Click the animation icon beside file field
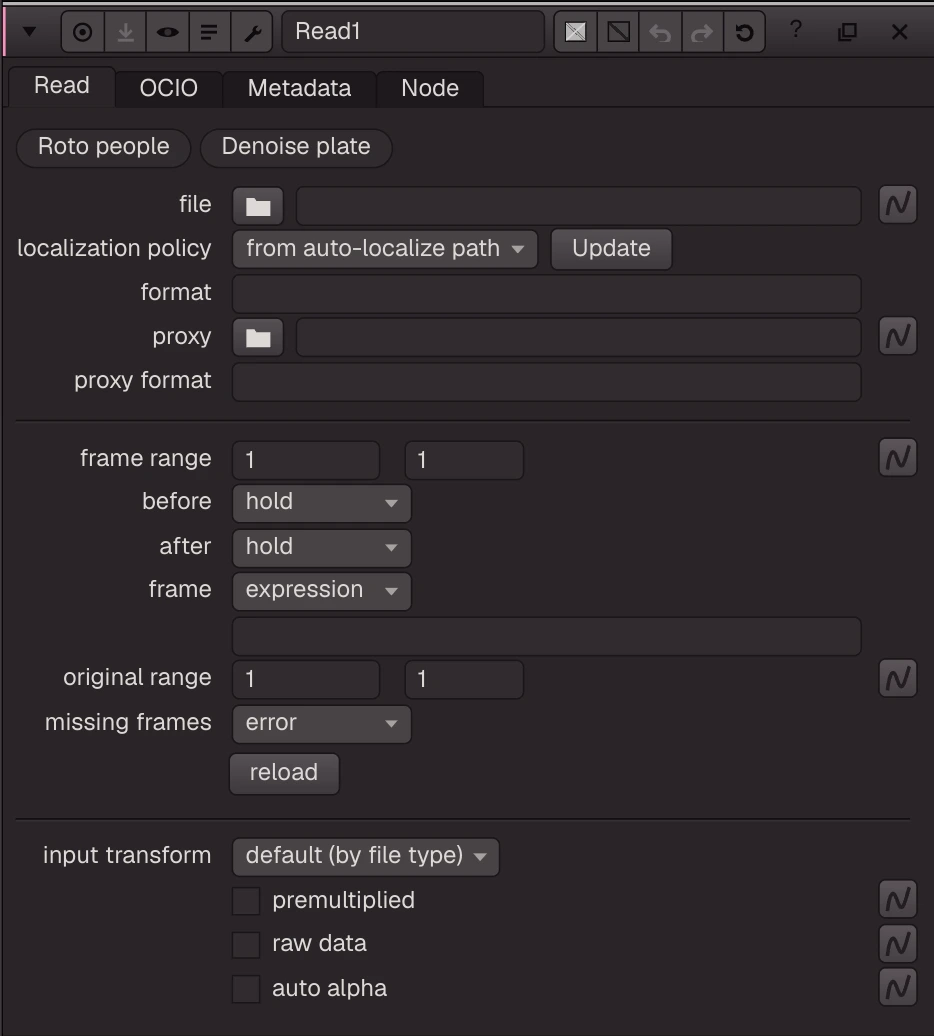934x1036 pixels. (898, 204)
